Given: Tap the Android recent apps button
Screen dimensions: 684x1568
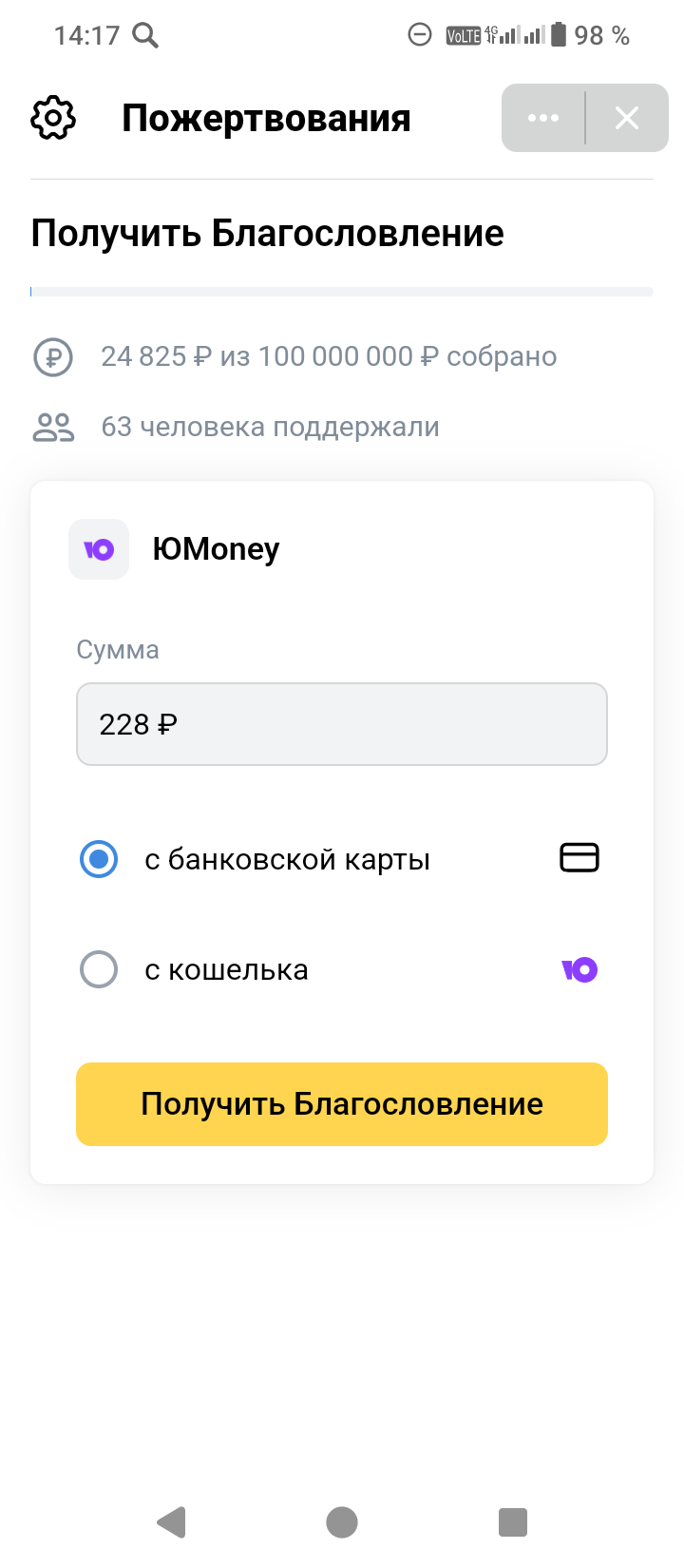Looking at the screenshot, I should click(x=513, y=1521).
